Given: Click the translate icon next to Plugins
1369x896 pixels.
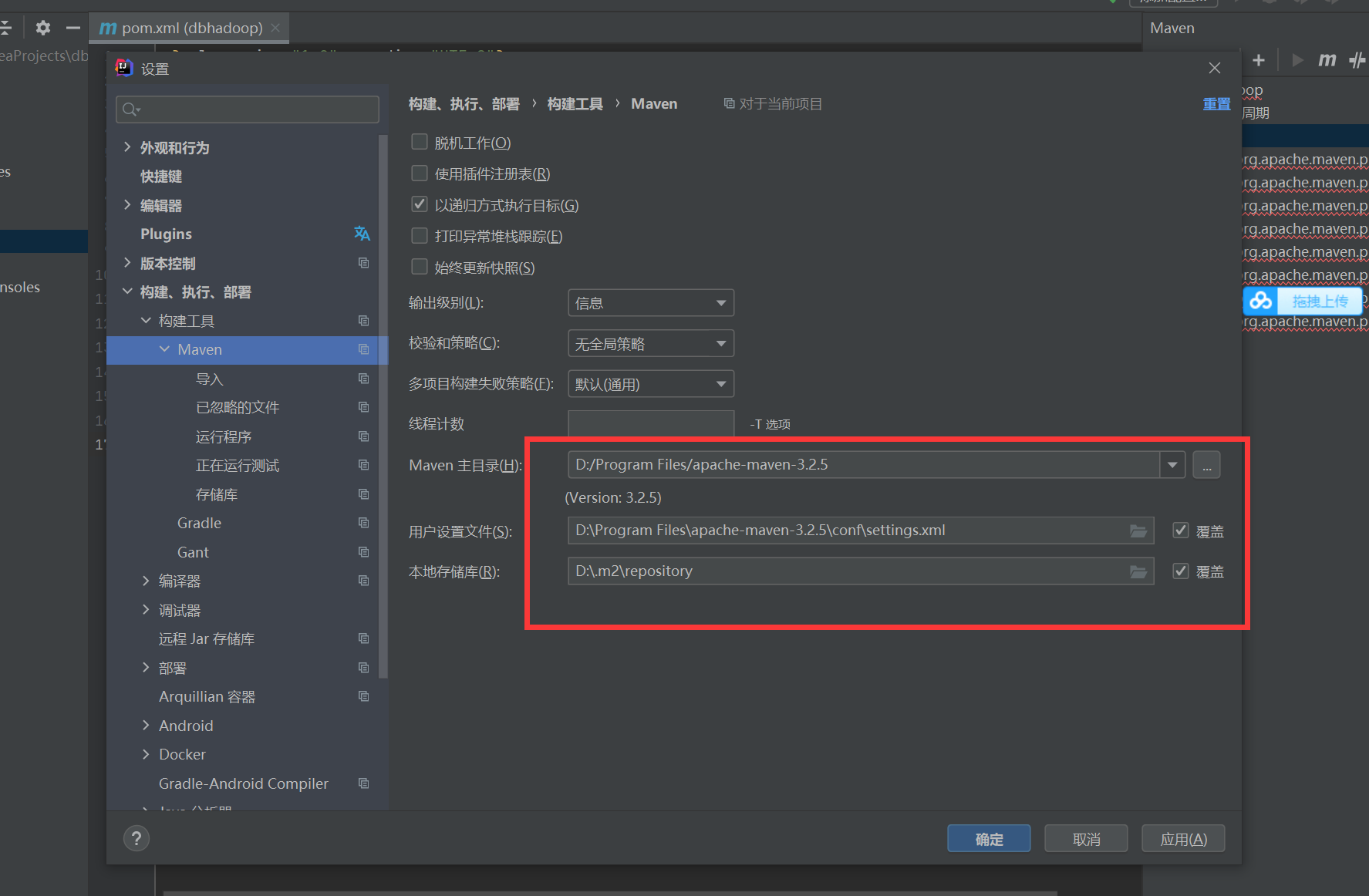Looking at the screenshot, I should (x=362, y=234).
